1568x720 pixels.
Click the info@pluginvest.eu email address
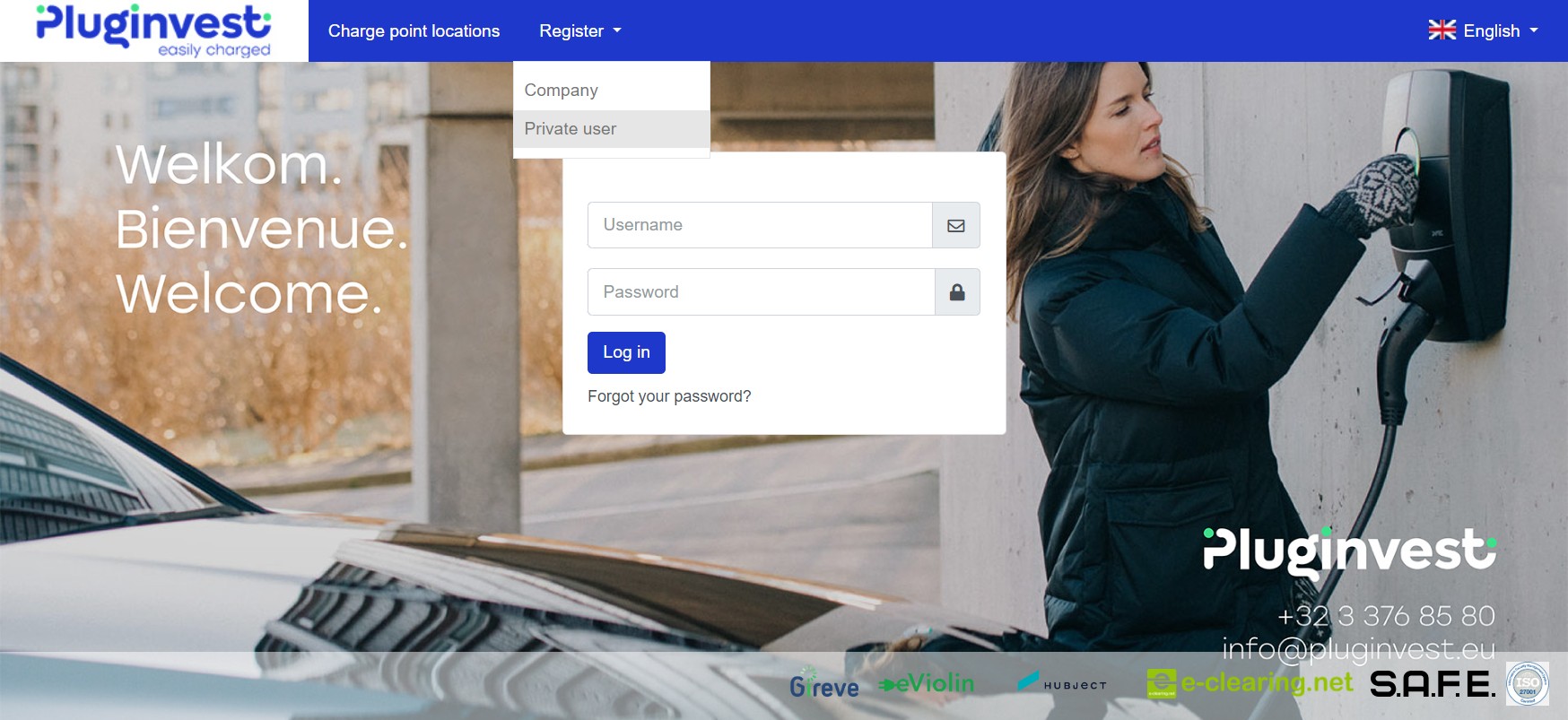(1358, 648)
